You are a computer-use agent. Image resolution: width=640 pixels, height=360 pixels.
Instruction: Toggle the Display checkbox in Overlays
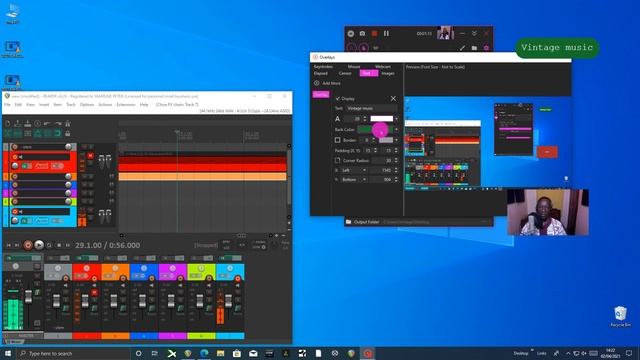pos(338,98)
